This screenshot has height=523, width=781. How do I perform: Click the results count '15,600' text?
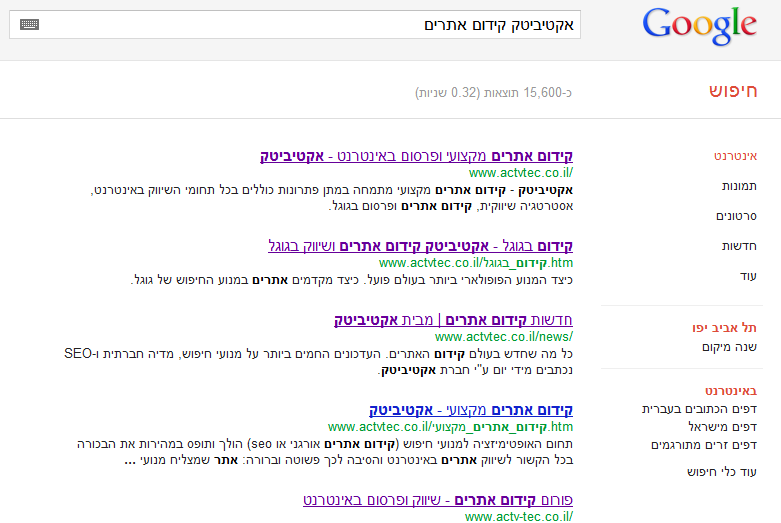542,93
